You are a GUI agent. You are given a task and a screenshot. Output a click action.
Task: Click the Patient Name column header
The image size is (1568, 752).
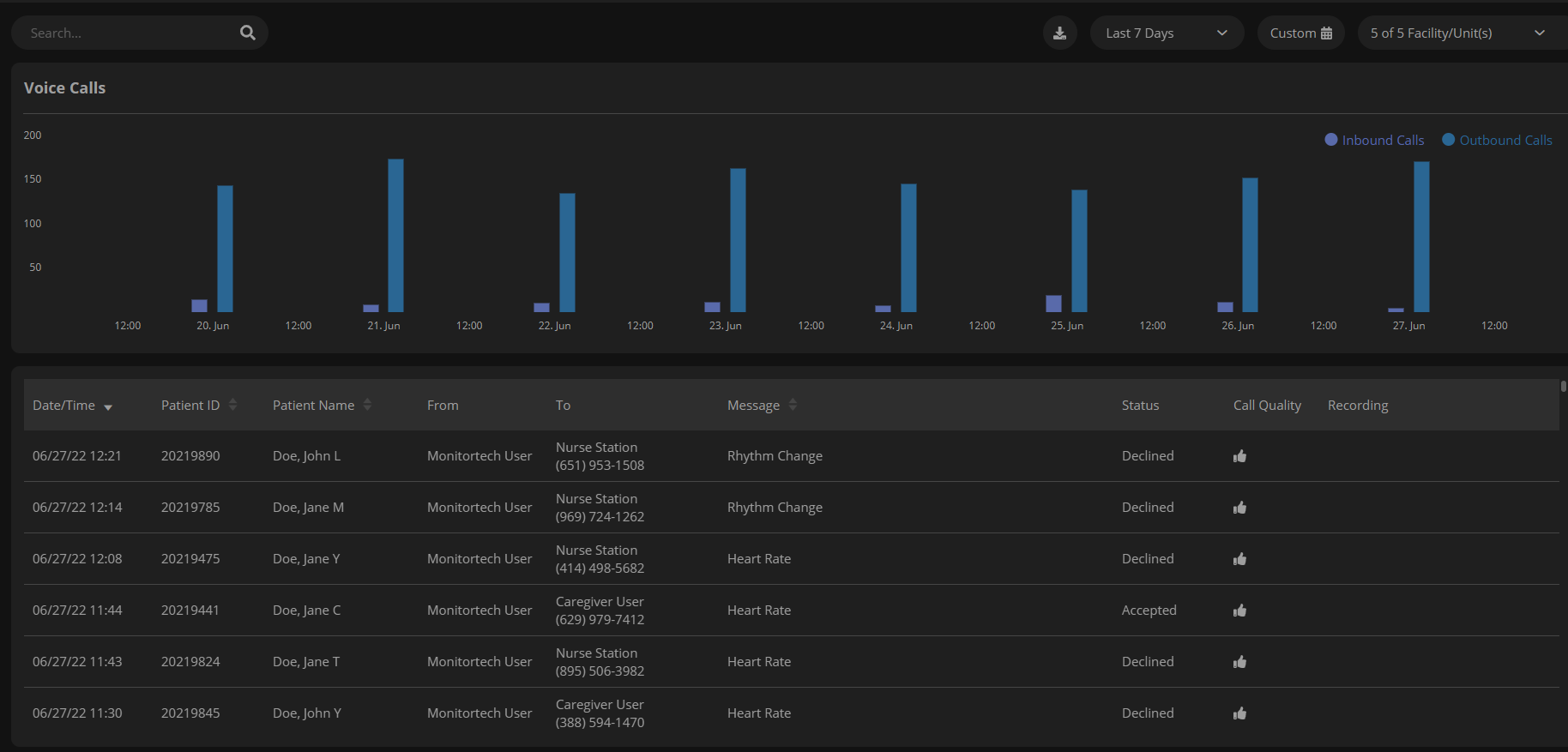click(313, 405)
